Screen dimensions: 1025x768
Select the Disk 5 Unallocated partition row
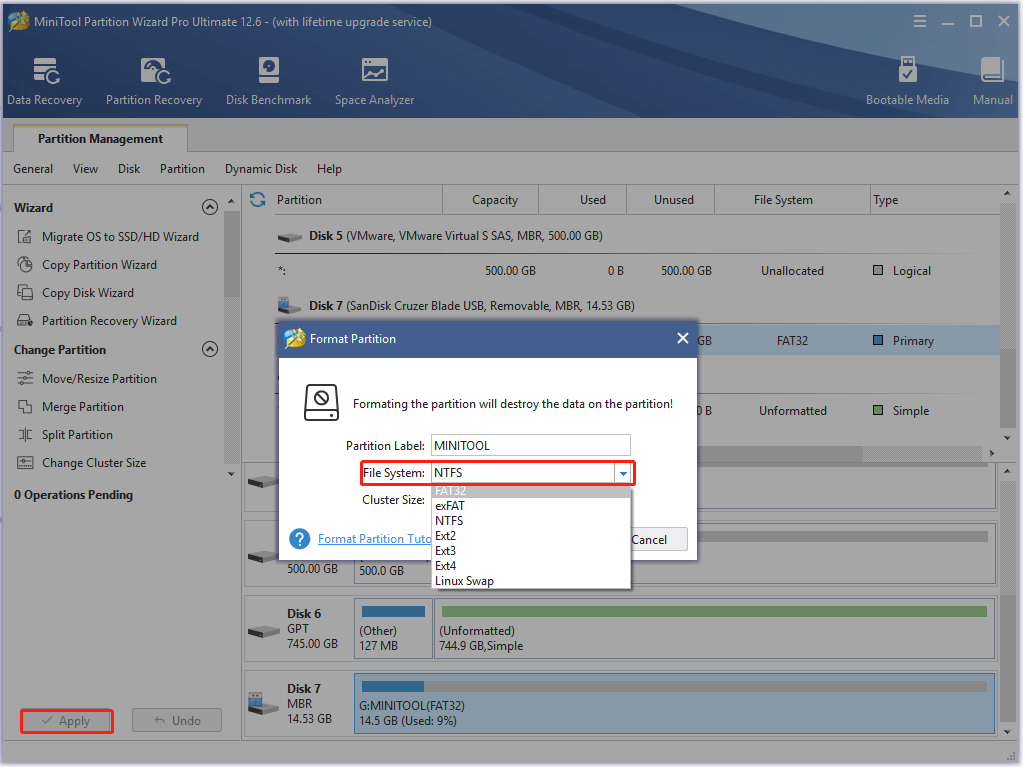tap(637, 271)
